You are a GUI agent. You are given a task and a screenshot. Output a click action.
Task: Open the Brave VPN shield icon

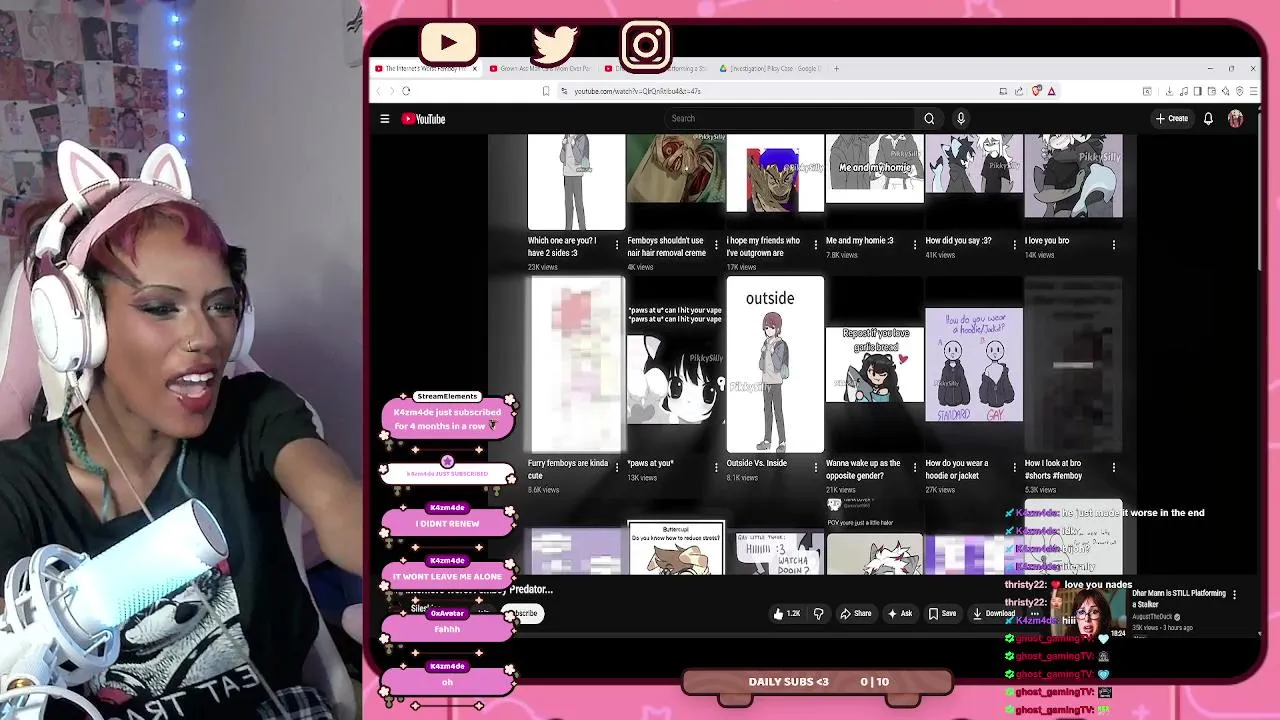pyautogui.click(x=1240, y=91)
